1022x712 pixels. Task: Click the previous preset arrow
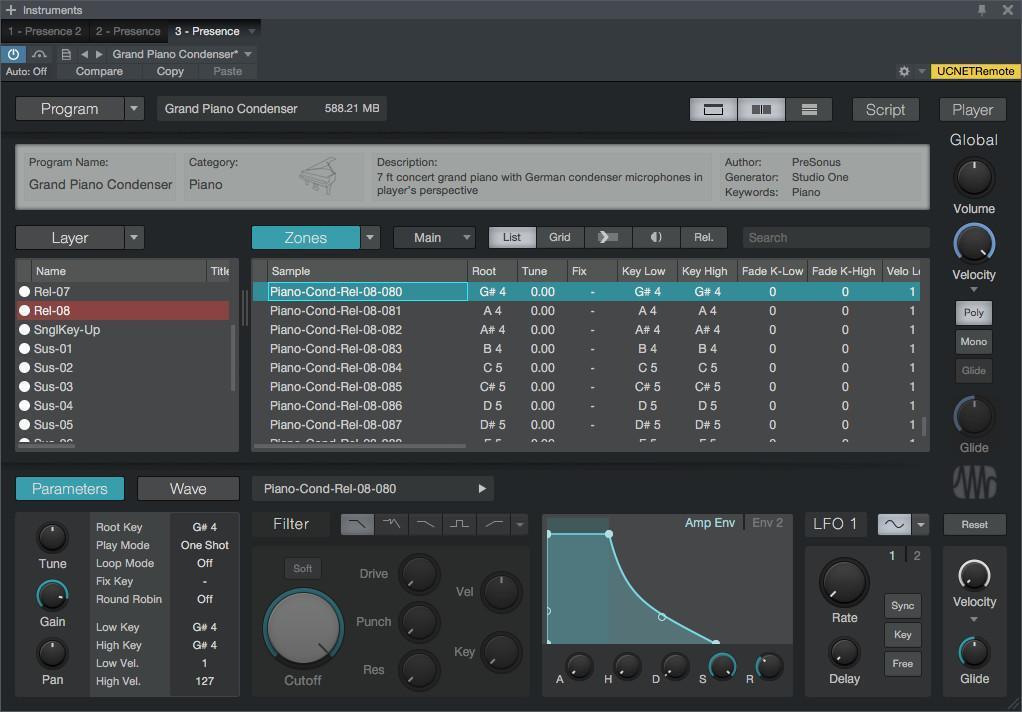coord(84,54)
